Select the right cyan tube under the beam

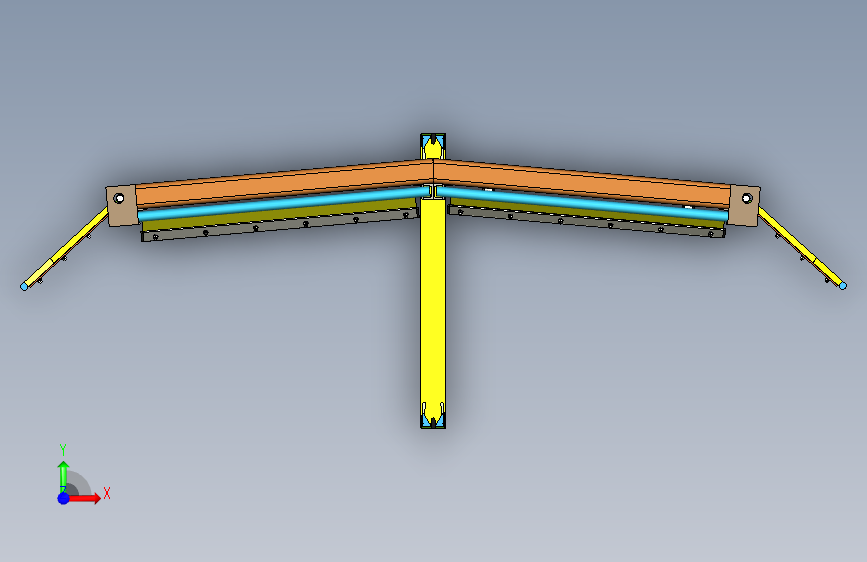pyautogui.click(x=582, y=202)
